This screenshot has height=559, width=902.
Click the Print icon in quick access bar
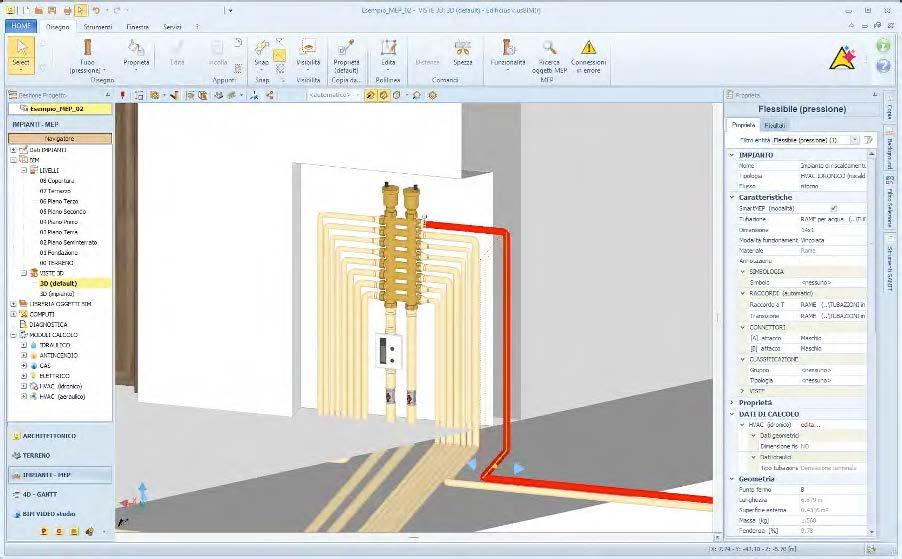(x=67, y=10)
